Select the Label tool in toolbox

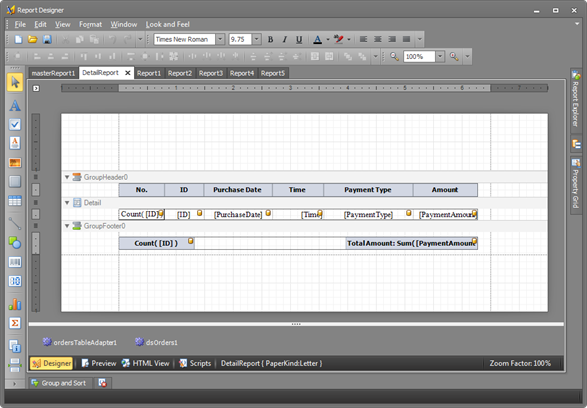pos(15,106)
